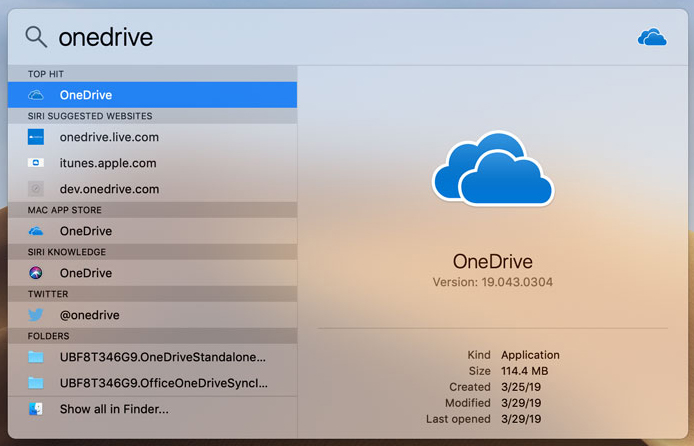Click the cloud icon in Top Hit row

pyautogui.click(x=36, y=95)
